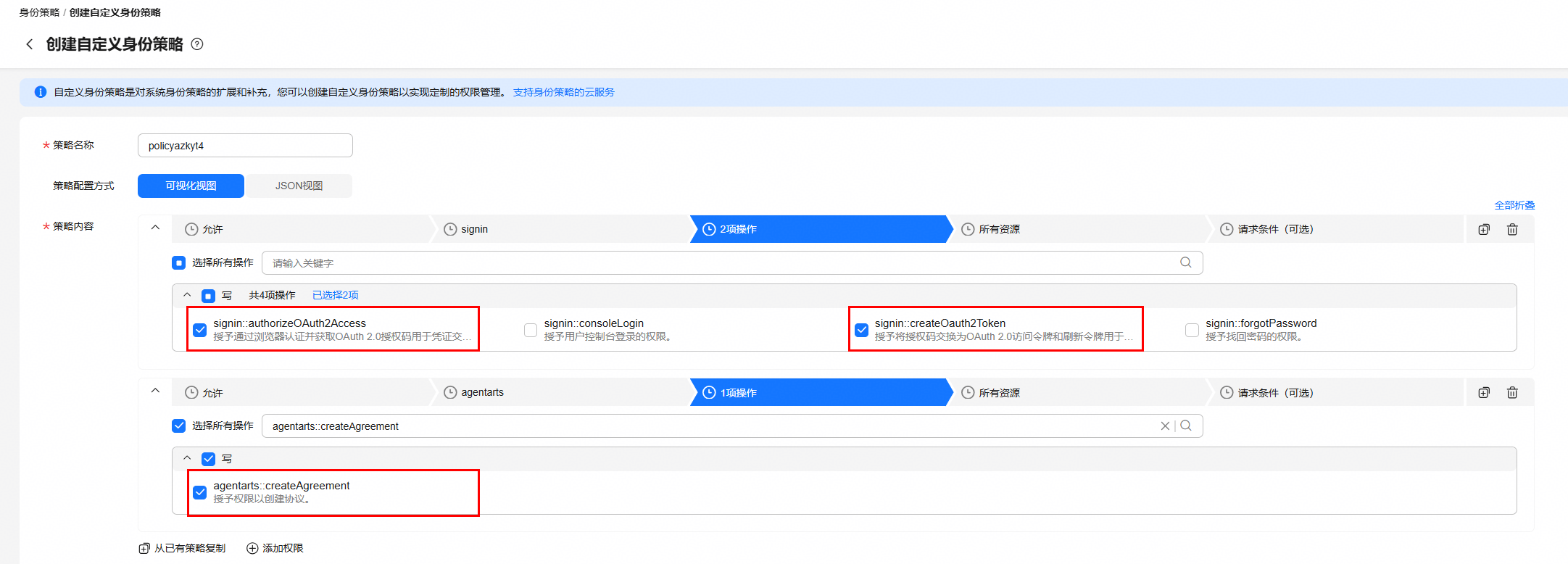Copy the agentarts permission block
Viewport: 1568px width, 564px height.
tap(1484, 392)
